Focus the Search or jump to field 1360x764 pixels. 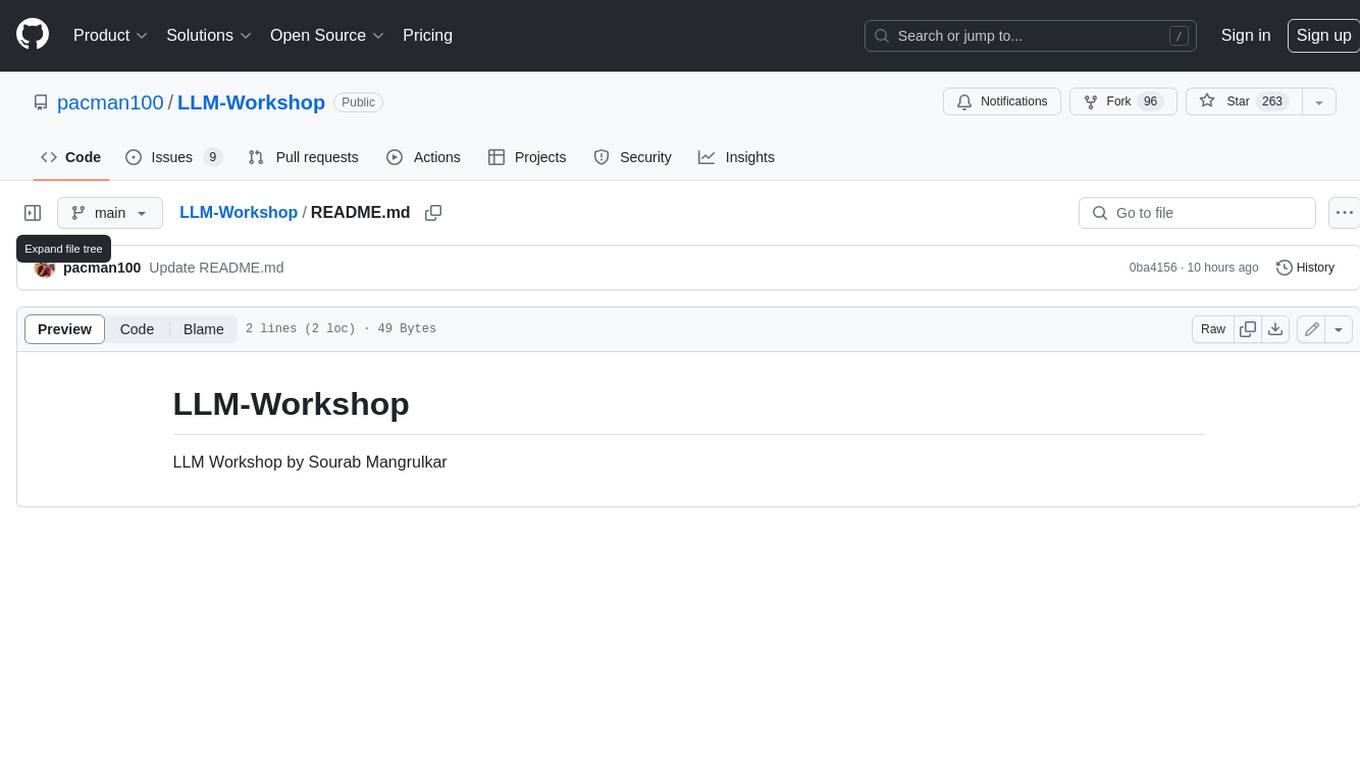point(1031,36)
